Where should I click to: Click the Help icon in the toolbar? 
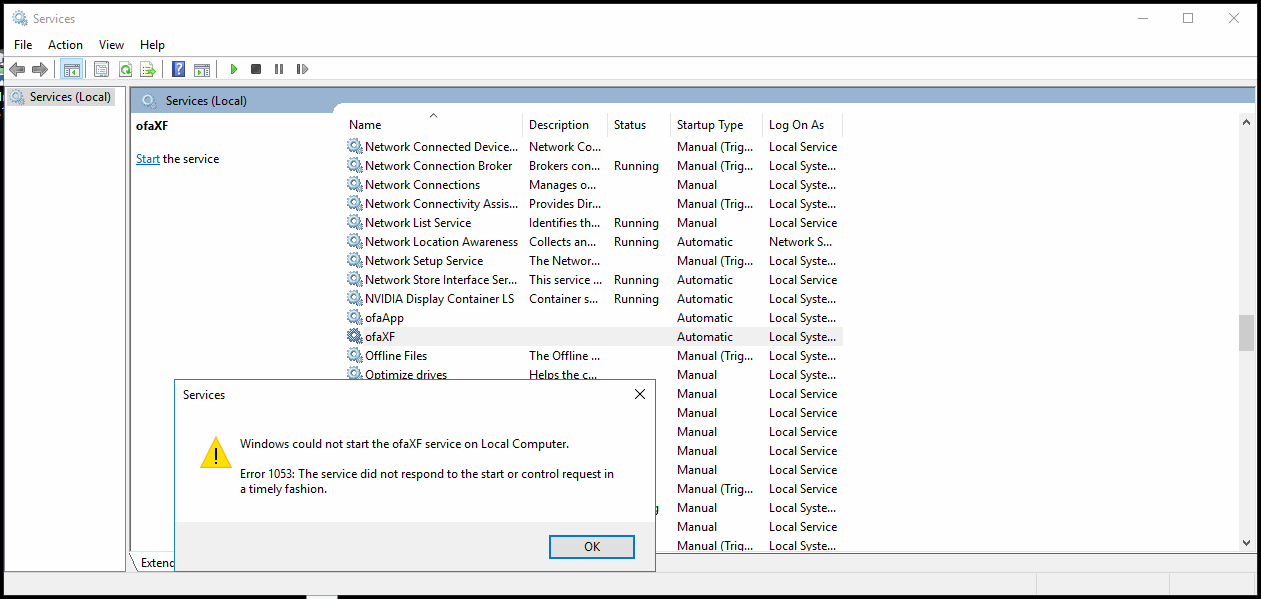(178, 69)
